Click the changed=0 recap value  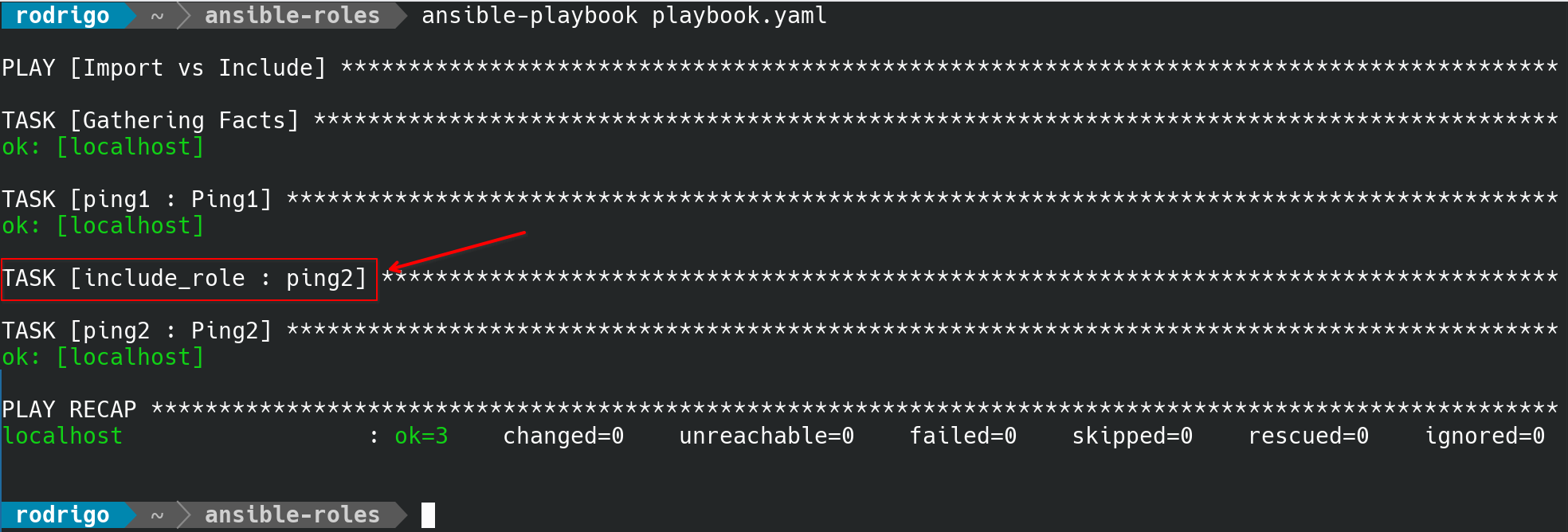pyautogui.click(x=563, y=436)
